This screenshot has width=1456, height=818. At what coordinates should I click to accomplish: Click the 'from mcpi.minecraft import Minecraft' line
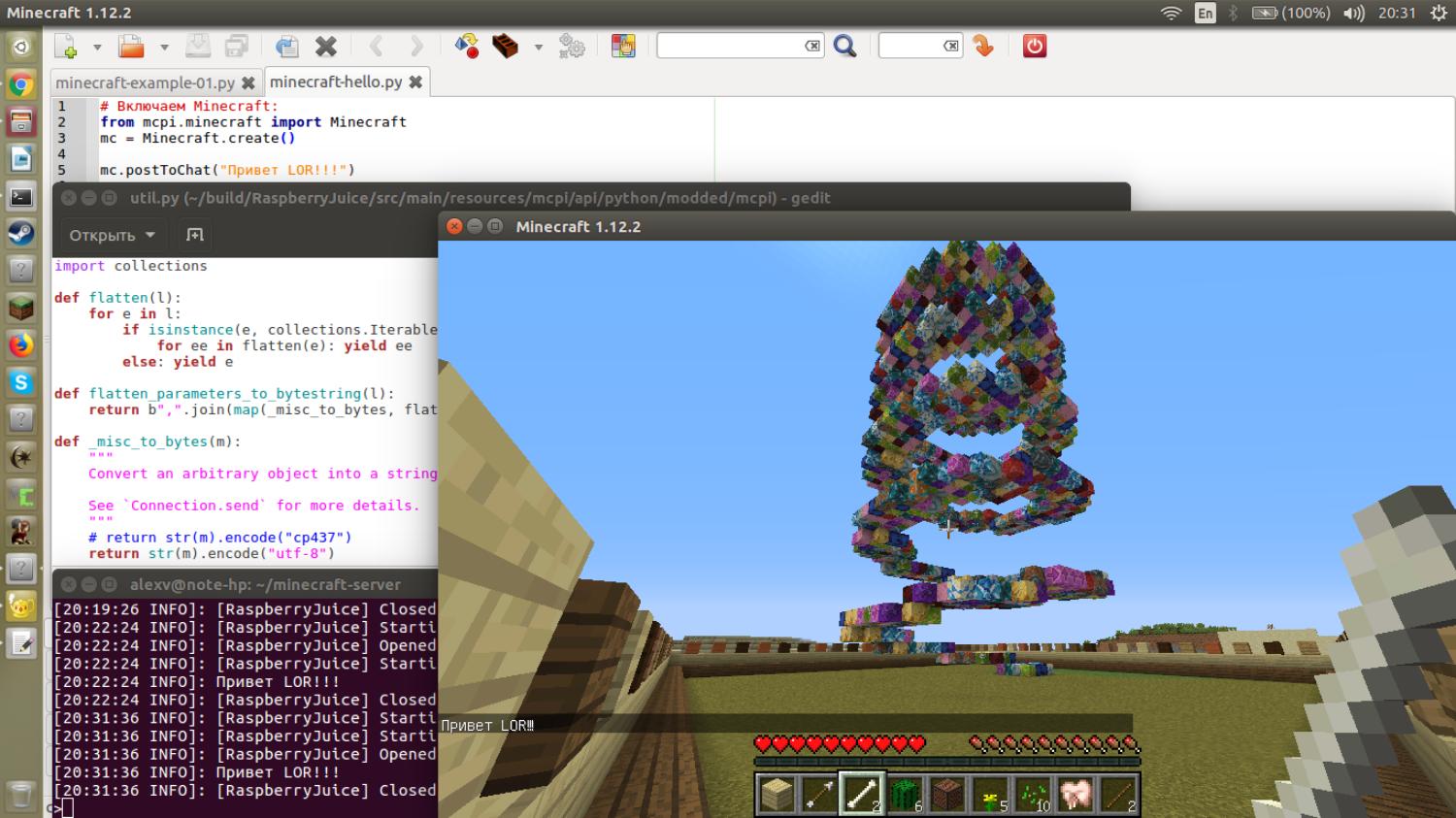click(x=253, y=122)
